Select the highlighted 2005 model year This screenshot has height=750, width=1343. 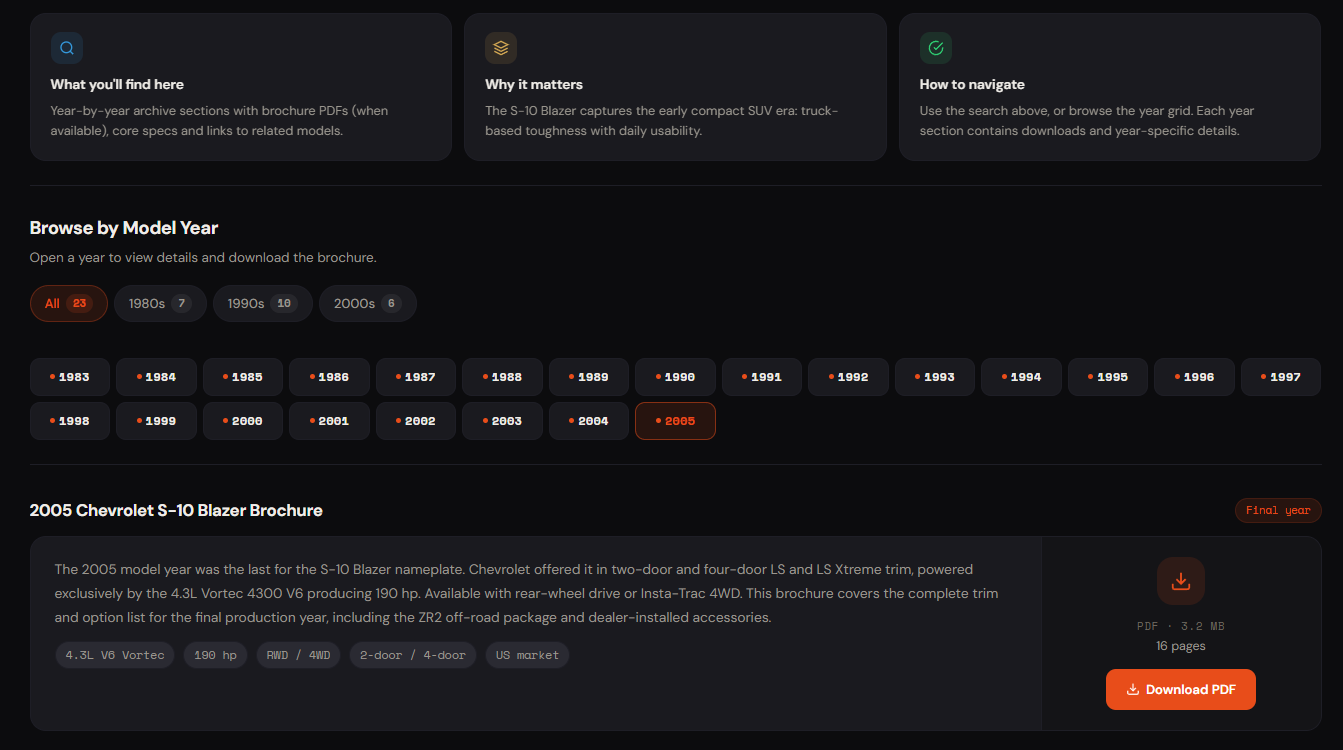pos(675,421)
